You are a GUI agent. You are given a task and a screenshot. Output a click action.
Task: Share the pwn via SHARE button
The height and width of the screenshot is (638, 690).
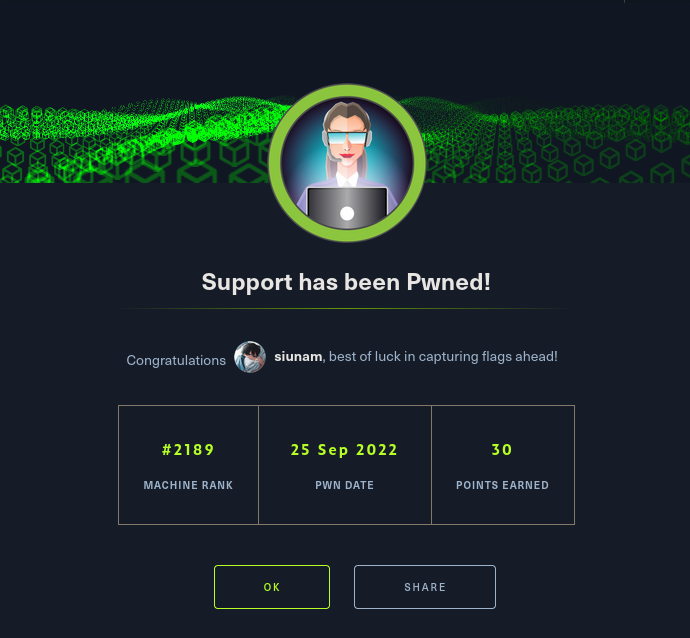425,587
